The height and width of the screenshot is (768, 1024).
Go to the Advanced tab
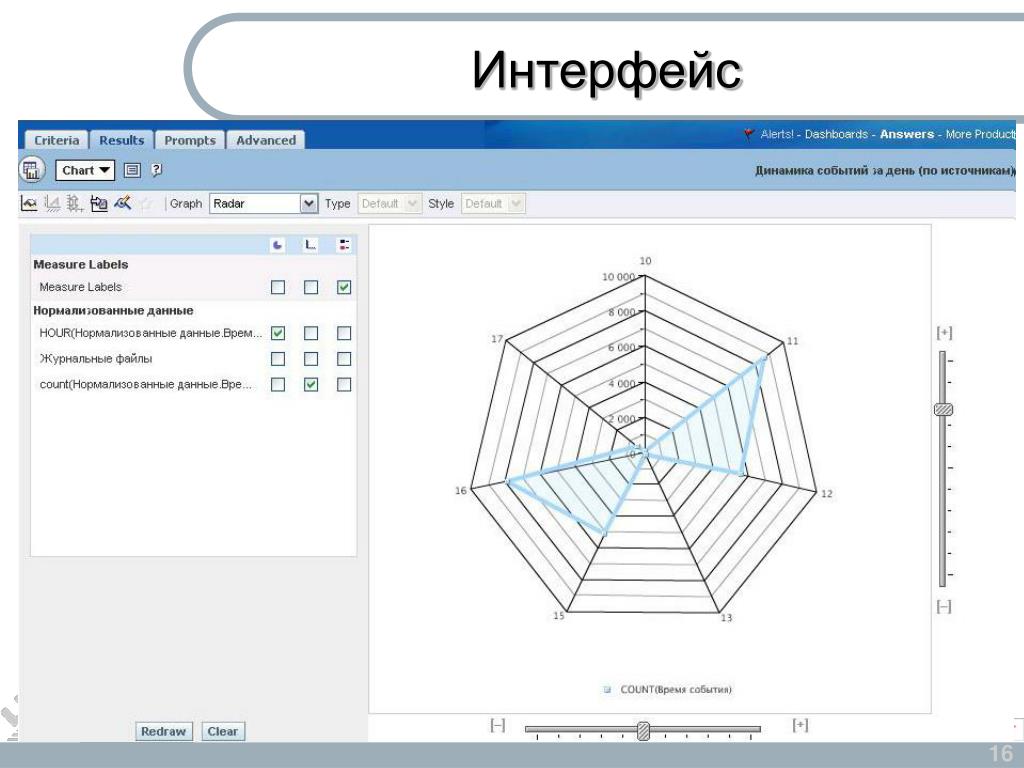(x=266, y=140)
